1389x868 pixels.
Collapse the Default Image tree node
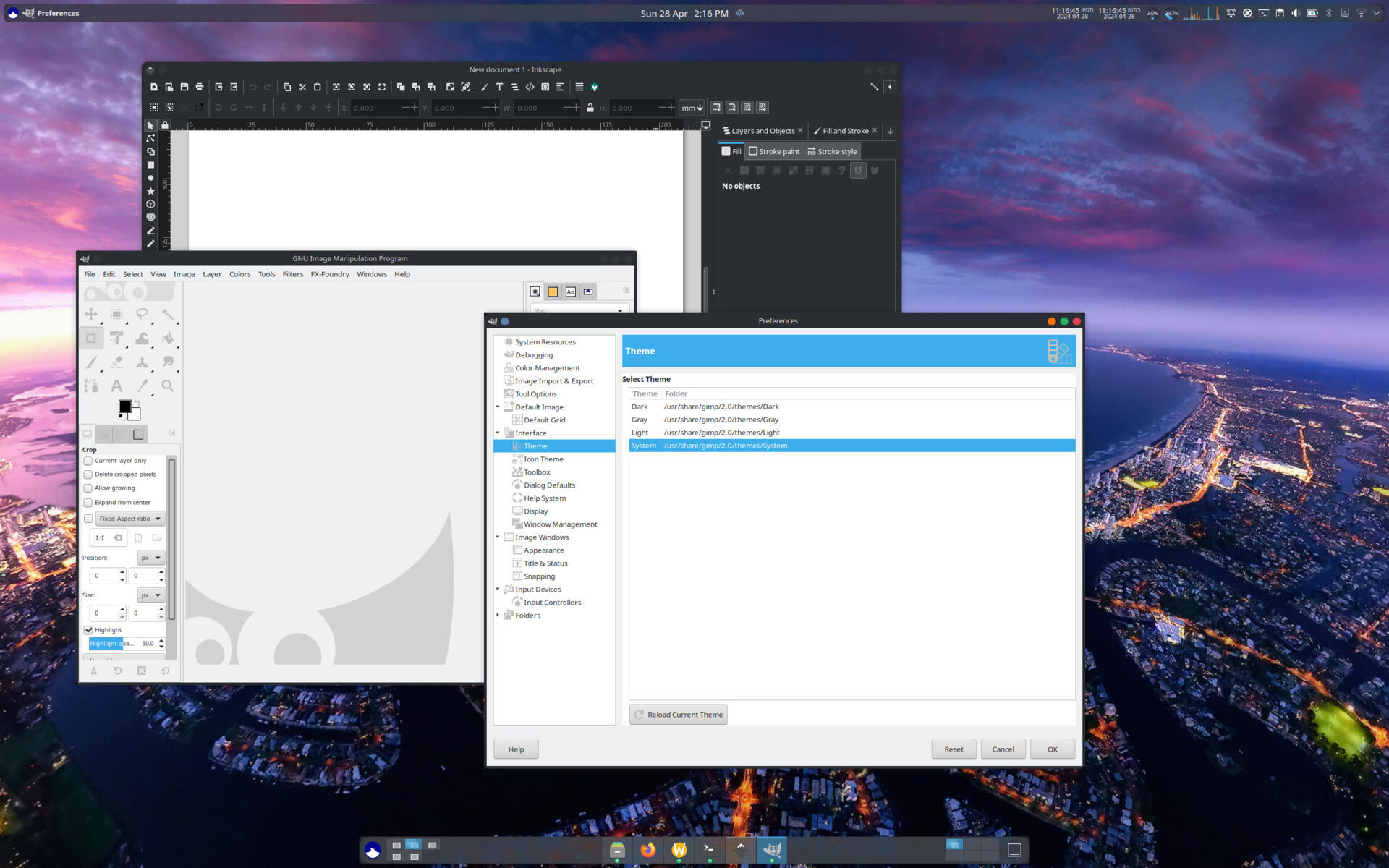pos(498,407)
